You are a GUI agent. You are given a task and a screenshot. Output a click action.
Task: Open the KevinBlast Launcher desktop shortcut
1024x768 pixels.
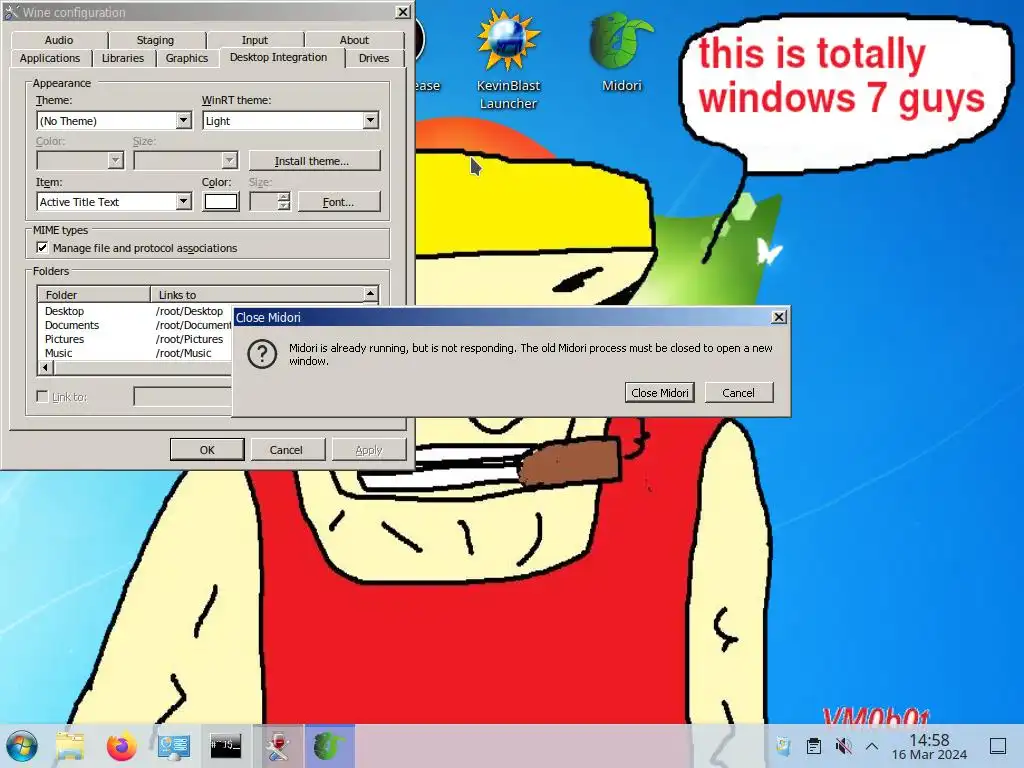508,60
